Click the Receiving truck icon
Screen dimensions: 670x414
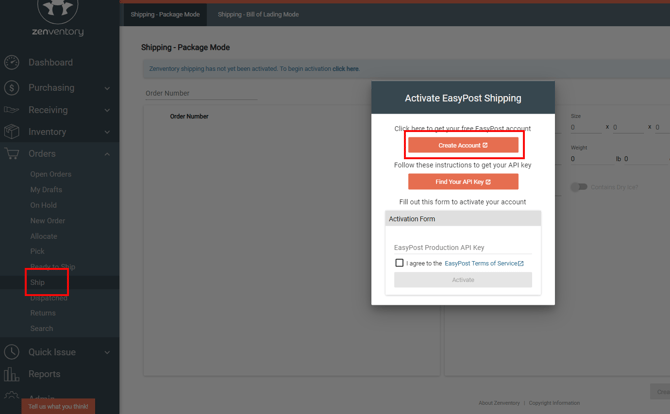coord(12,110)
